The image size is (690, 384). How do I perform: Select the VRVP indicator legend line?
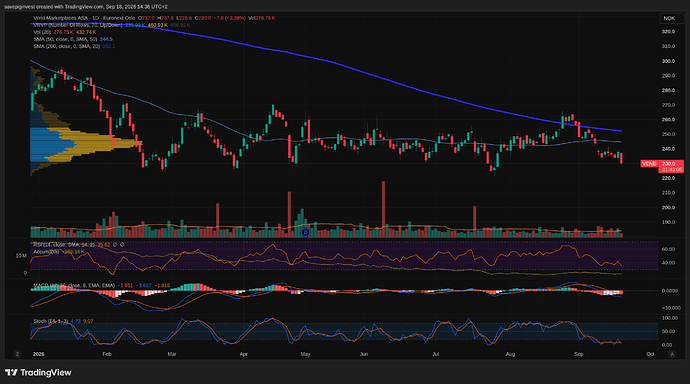coord(112,25)
